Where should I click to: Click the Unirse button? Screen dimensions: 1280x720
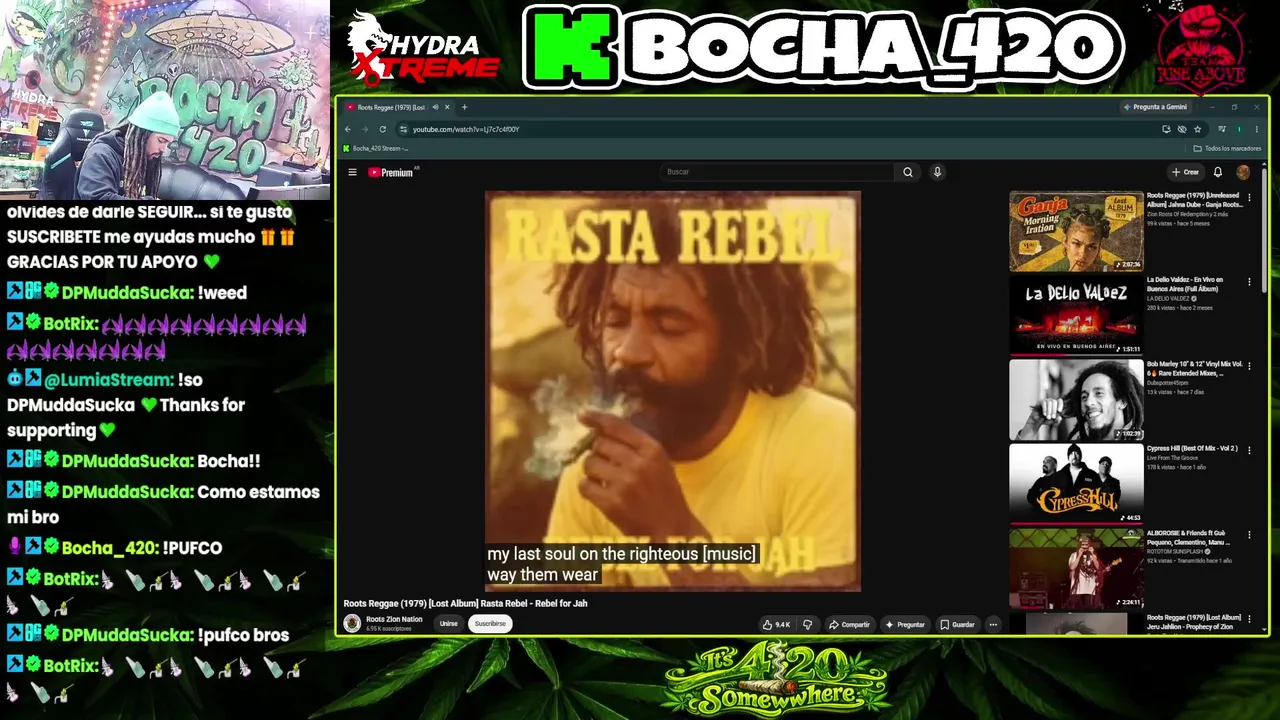click(449, 624)
